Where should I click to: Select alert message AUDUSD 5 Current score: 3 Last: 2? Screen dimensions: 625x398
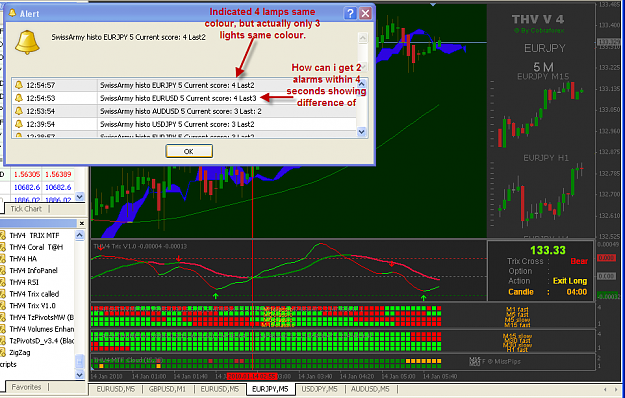(x=181, y=111)
